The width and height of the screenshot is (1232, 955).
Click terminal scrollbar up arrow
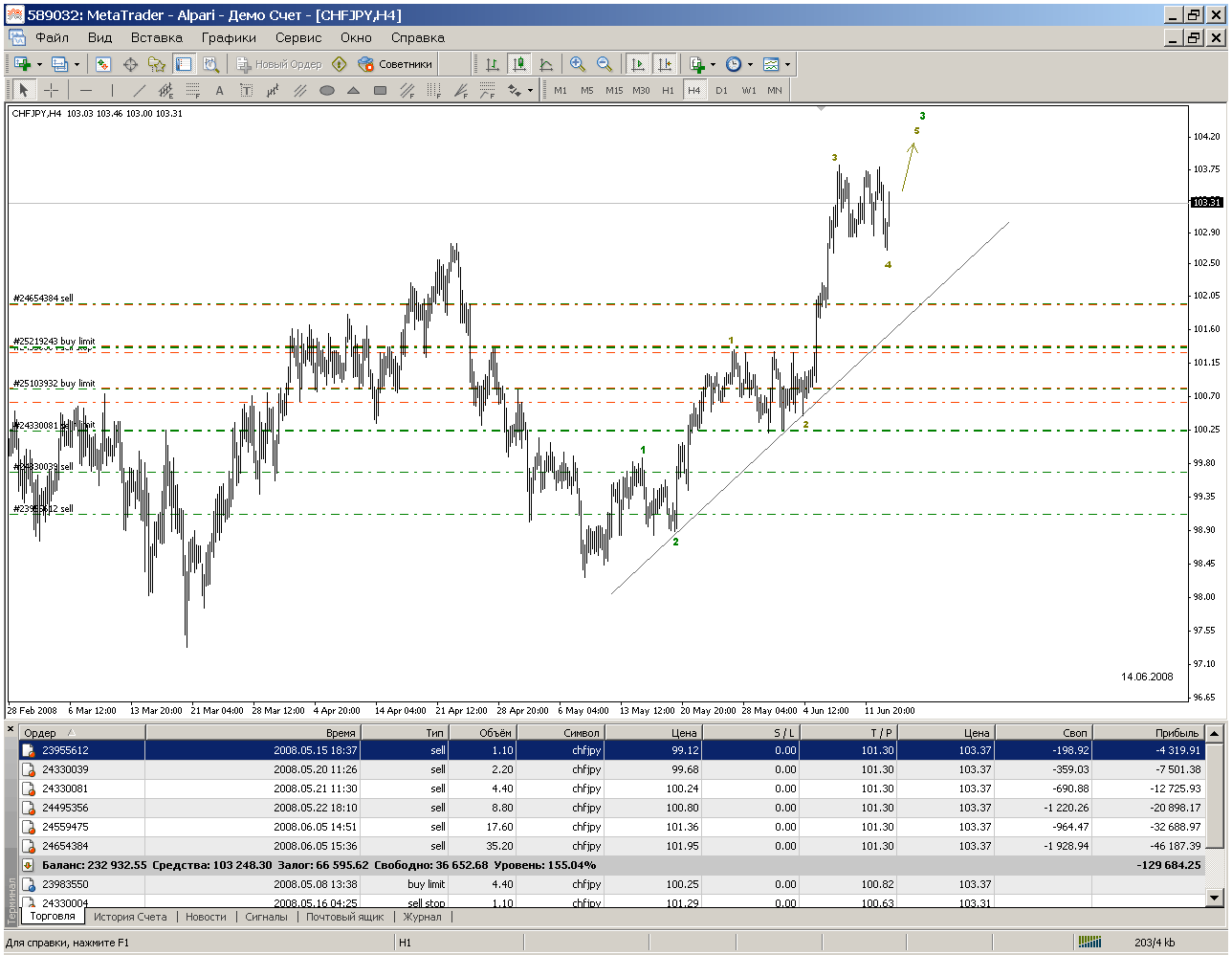click(x=1215, y=734)
